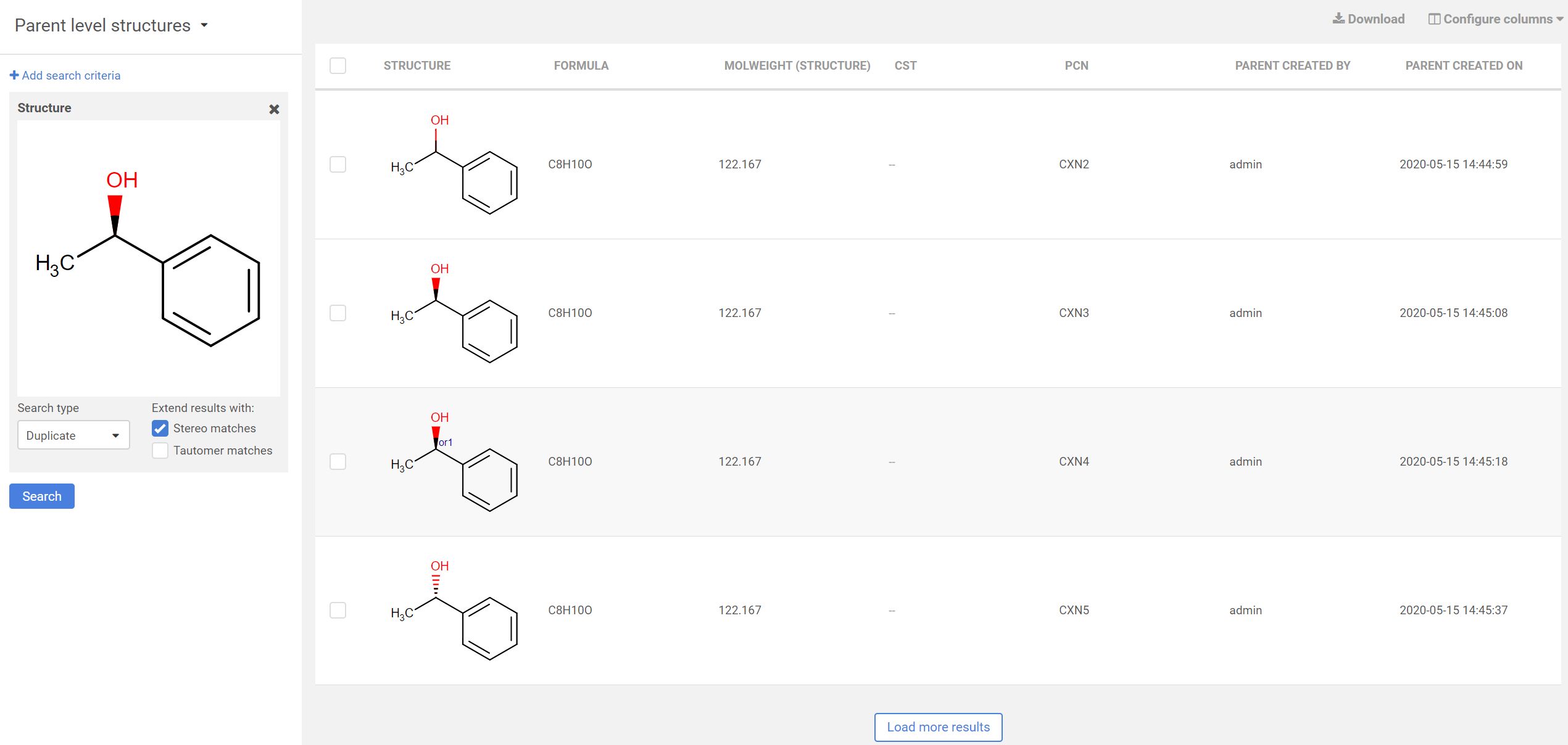
Task: Remove the Structure search criteria panel
Action: pyautogui.click(x=274, y=109)
